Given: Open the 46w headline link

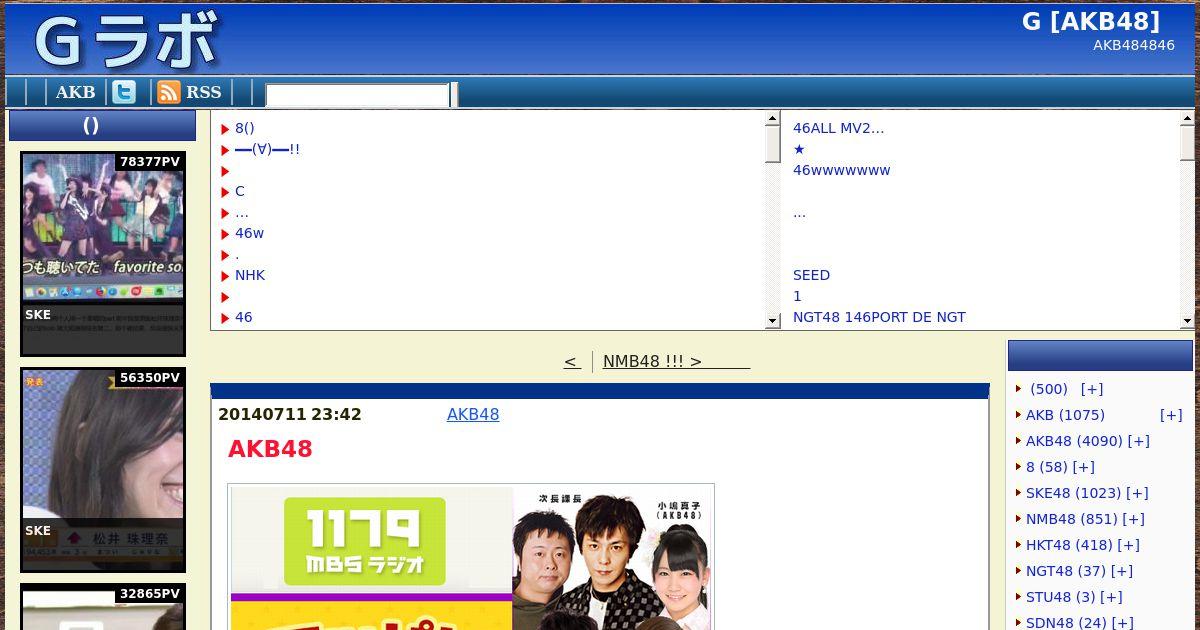Looking at the screenshot, I should coord(249,233).
